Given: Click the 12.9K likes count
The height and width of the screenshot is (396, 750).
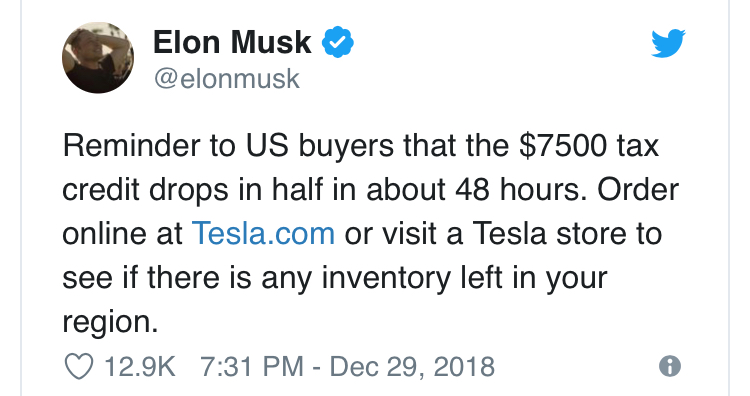Looking at the screenshot, I should 140,367.
